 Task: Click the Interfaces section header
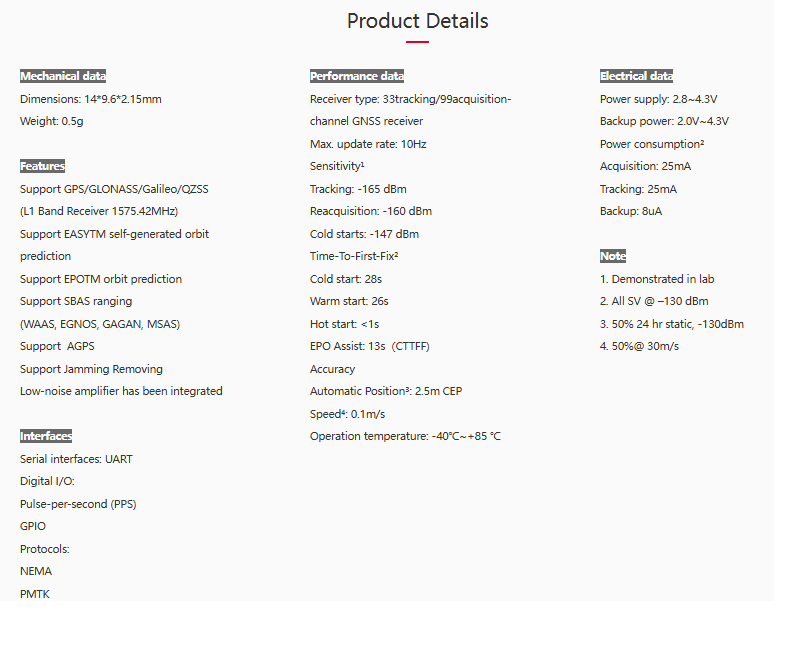tap(46, 436)
